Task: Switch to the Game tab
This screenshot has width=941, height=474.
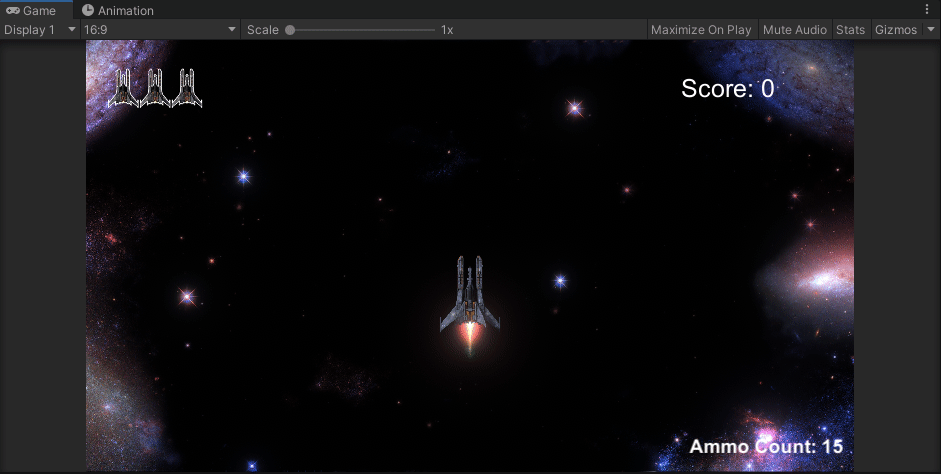Action: [36, 10]
